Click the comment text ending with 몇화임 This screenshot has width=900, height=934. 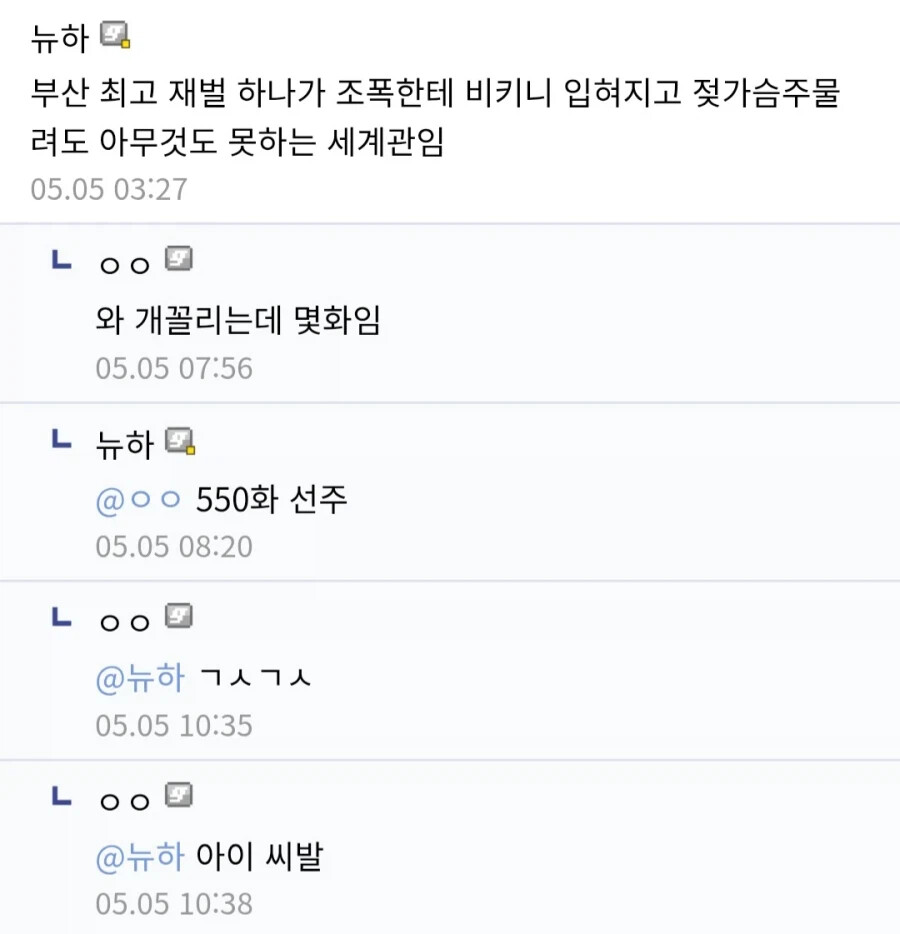tap(238, 320)
